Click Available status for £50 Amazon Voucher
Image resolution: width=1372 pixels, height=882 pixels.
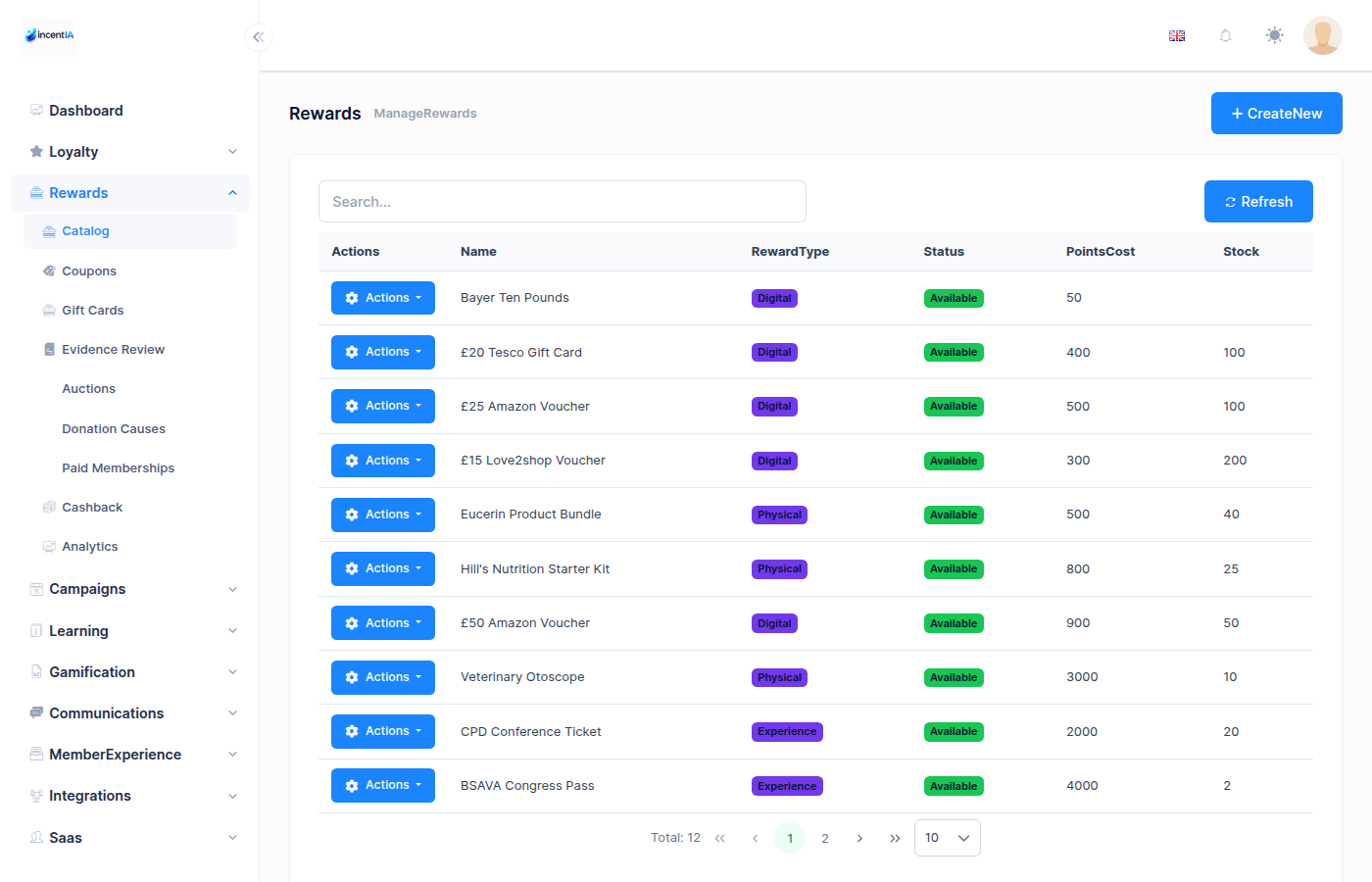point(954,623)
